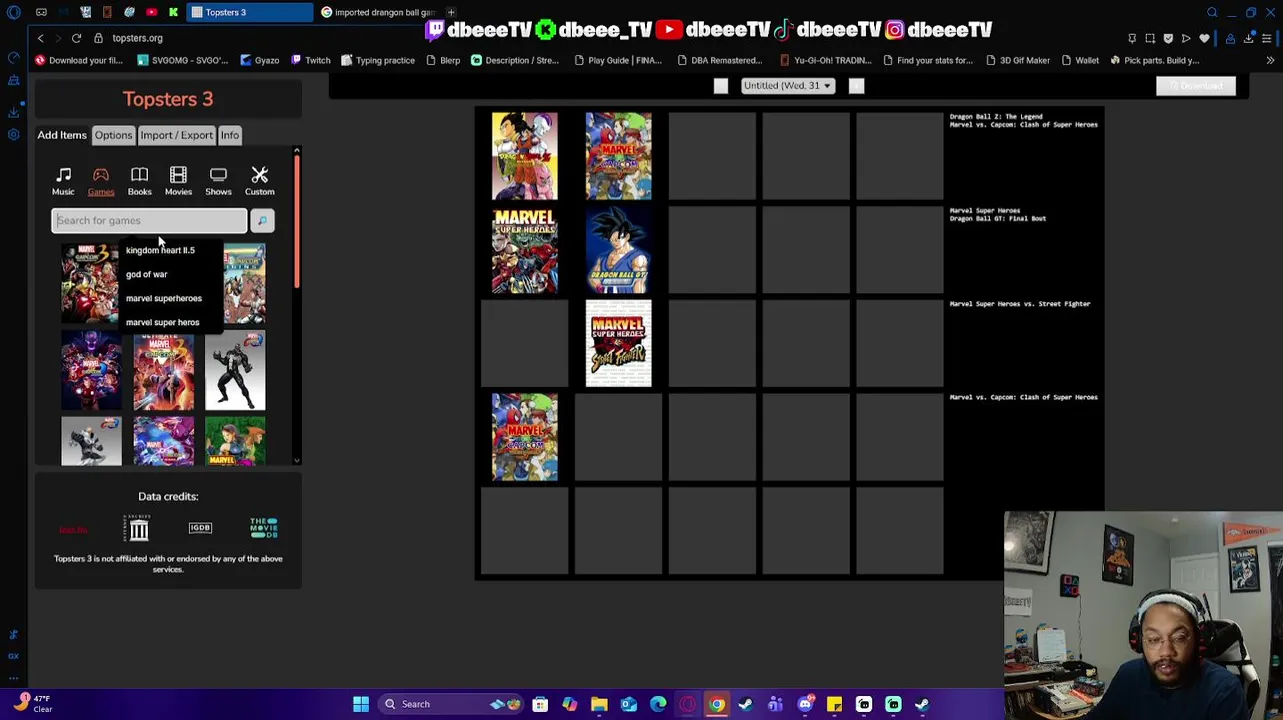
Task: Open the Blerp bookmark
Action: 442,60
